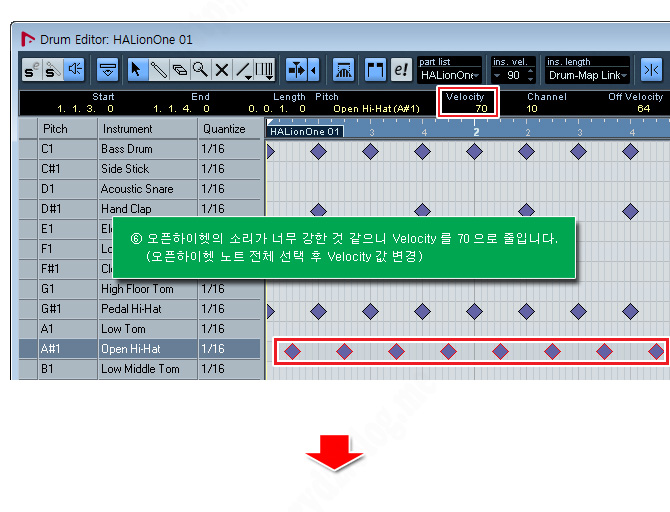This screenshot has height=512, width=670.
Task: Click the Pitch column header
Action: [68, 129]
